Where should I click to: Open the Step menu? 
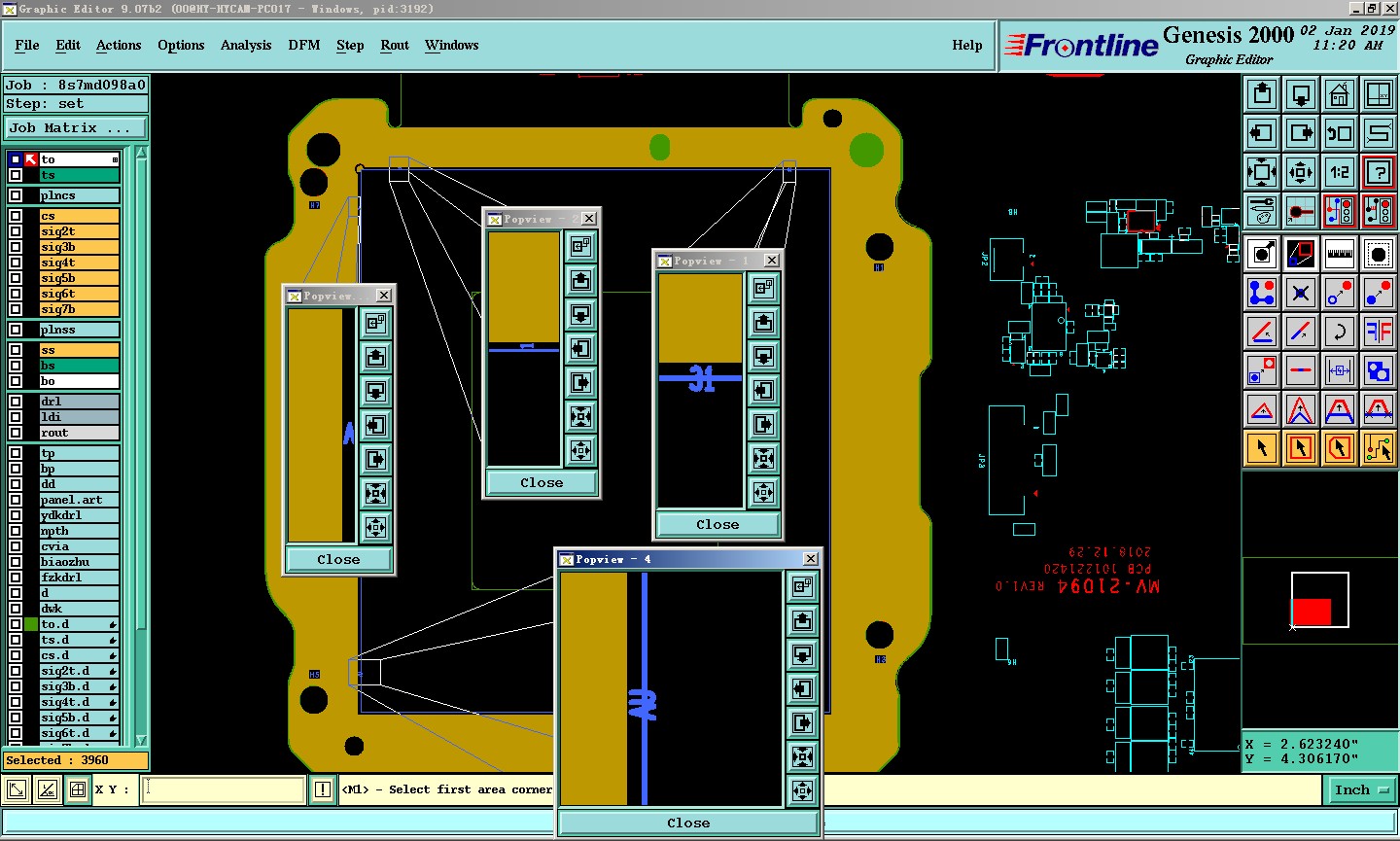pos(350,45)
